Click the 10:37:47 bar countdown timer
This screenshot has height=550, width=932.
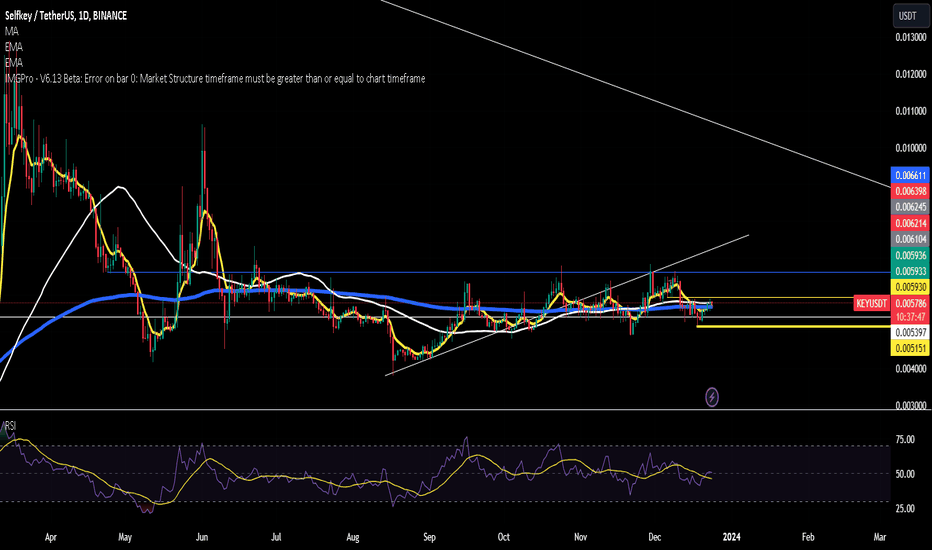tap(910, 316)
